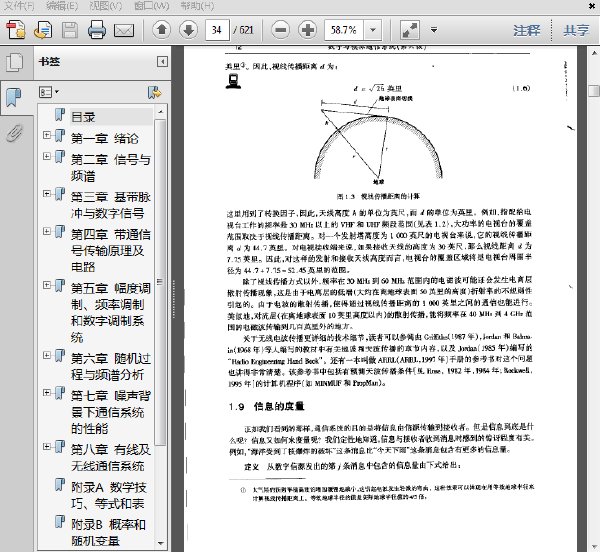Viewport: 600px width, 552px height.
Task: Open 第二章 信号与频谱 bookmark
Action: [111, 168]
